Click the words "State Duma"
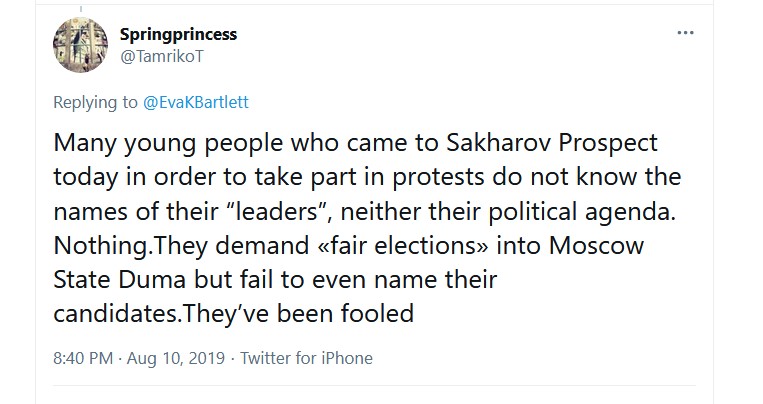Viewport: 763px width, 404px height. 119,277
